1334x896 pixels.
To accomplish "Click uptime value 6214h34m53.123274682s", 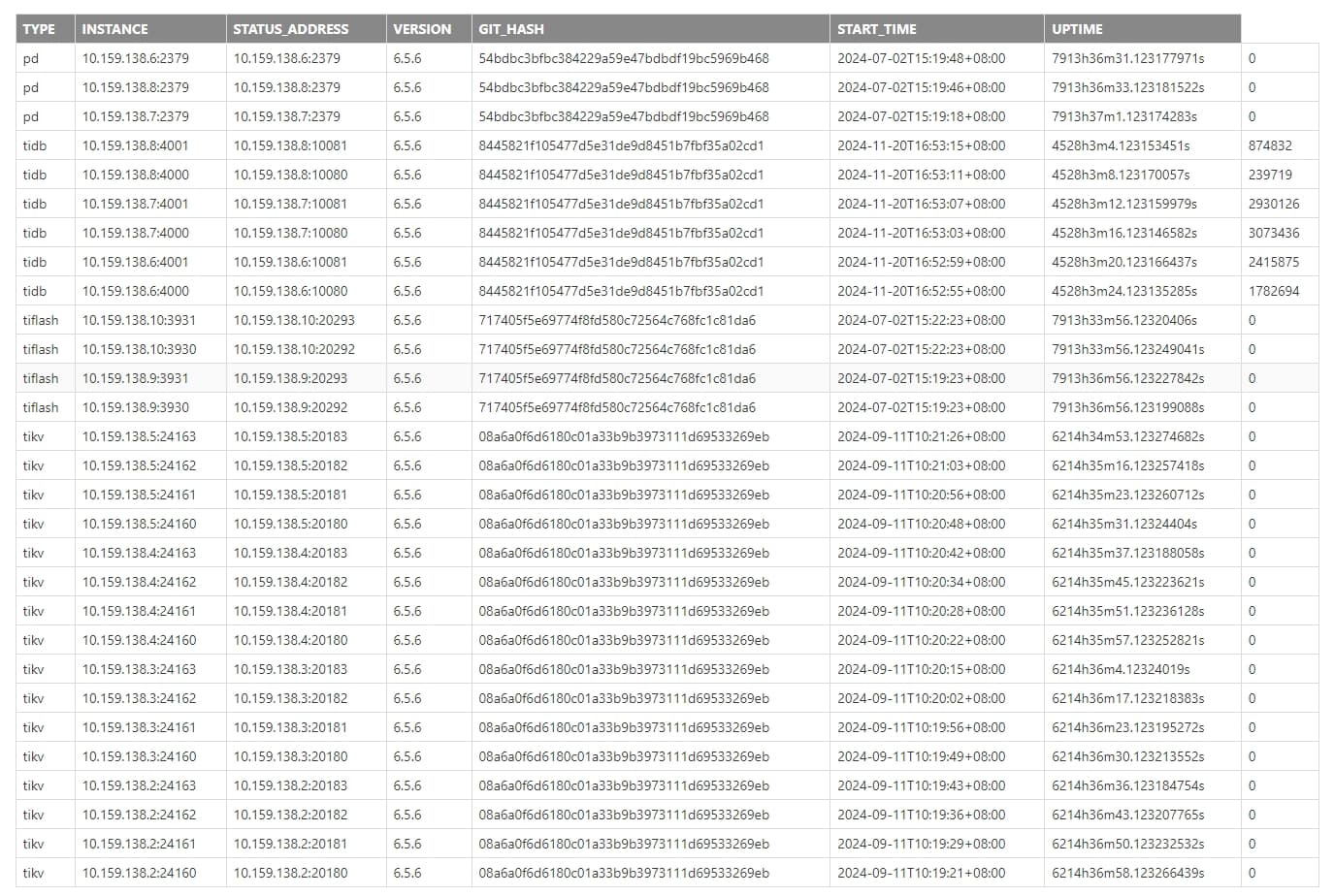I will (x=1127, y=436).
